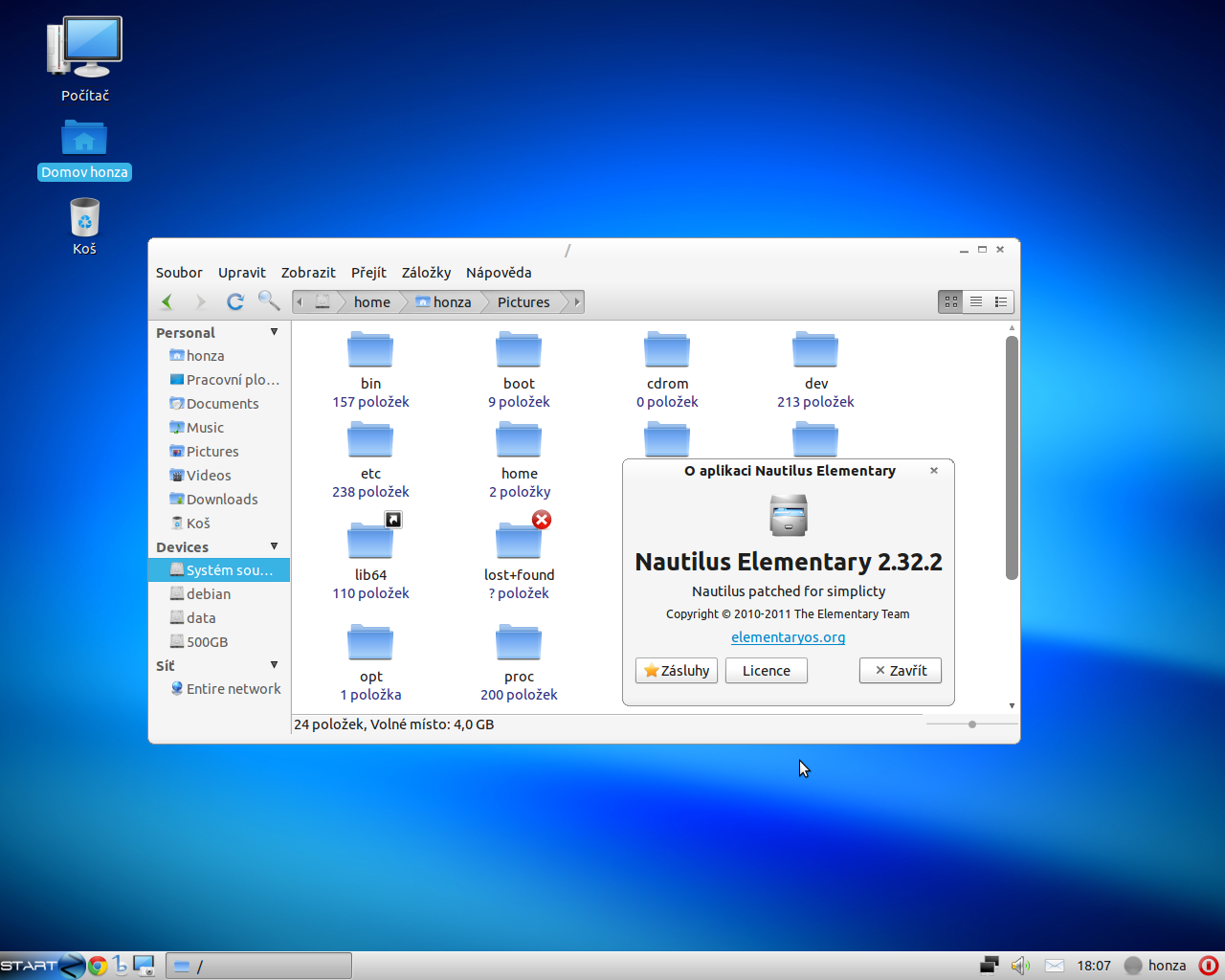Image resolution: width=1225 pixels, height=980 pixels.
Task: Select the lib64 symlink folder icon
Action: coord(370,540)
